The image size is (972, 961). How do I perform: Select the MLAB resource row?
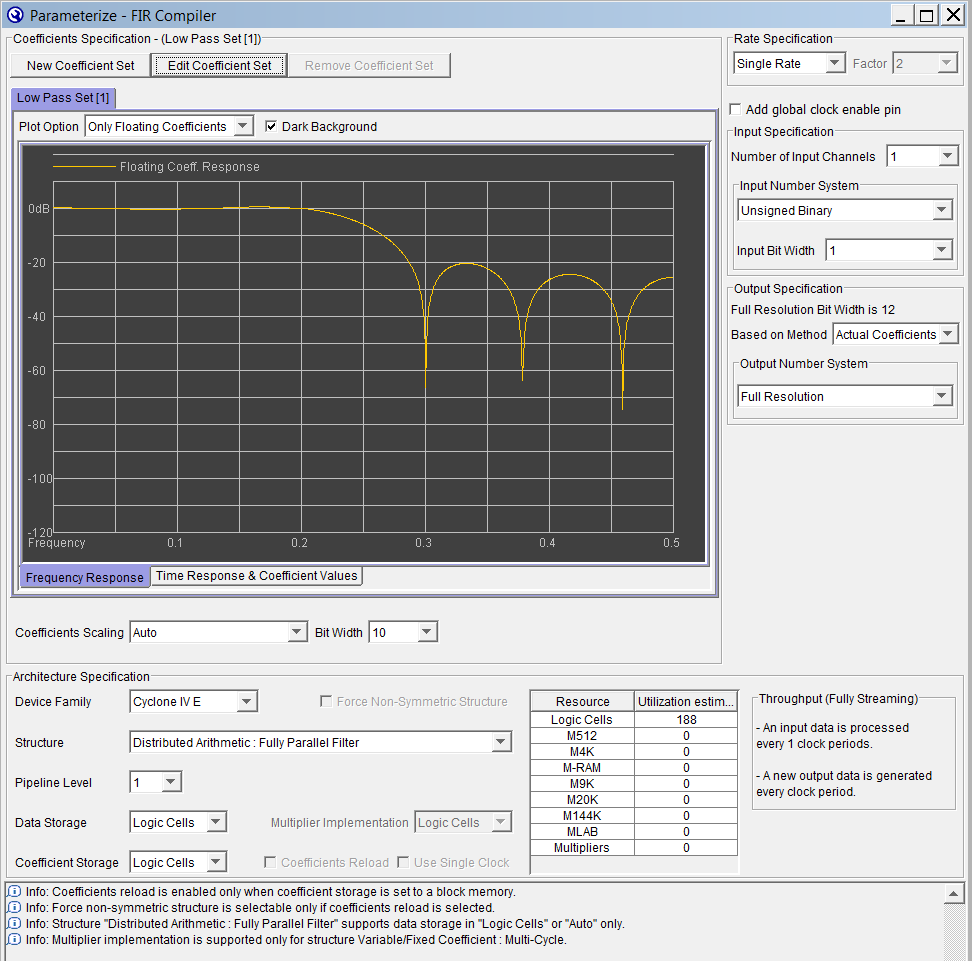click(x=634, y=831)
